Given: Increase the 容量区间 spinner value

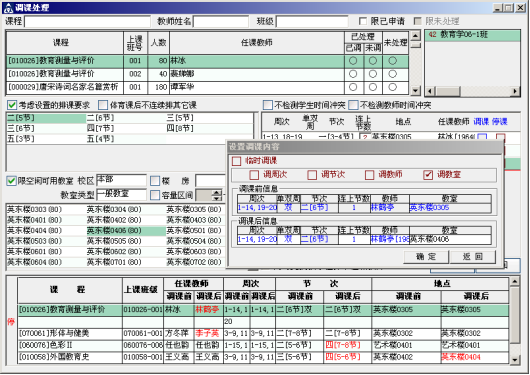Looking at the screenshot, I should [217, 192].
